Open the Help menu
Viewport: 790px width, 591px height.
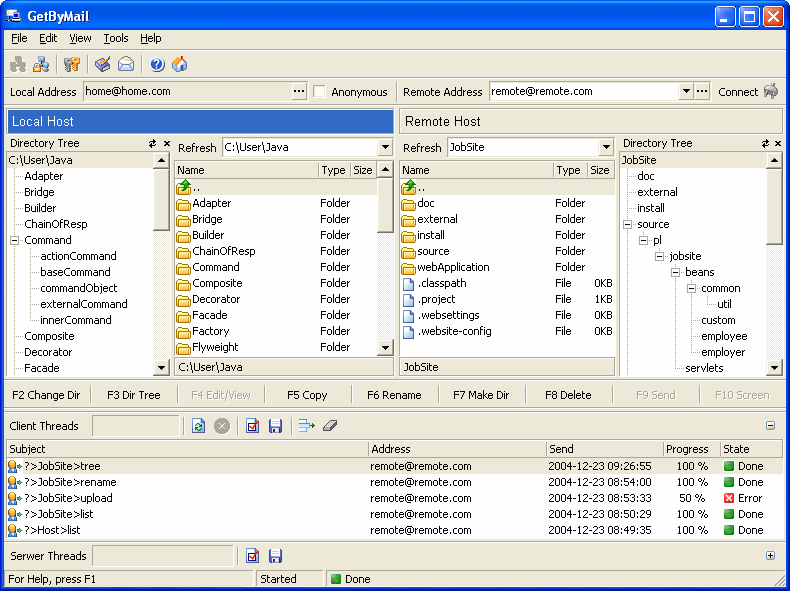coord(151,38)
